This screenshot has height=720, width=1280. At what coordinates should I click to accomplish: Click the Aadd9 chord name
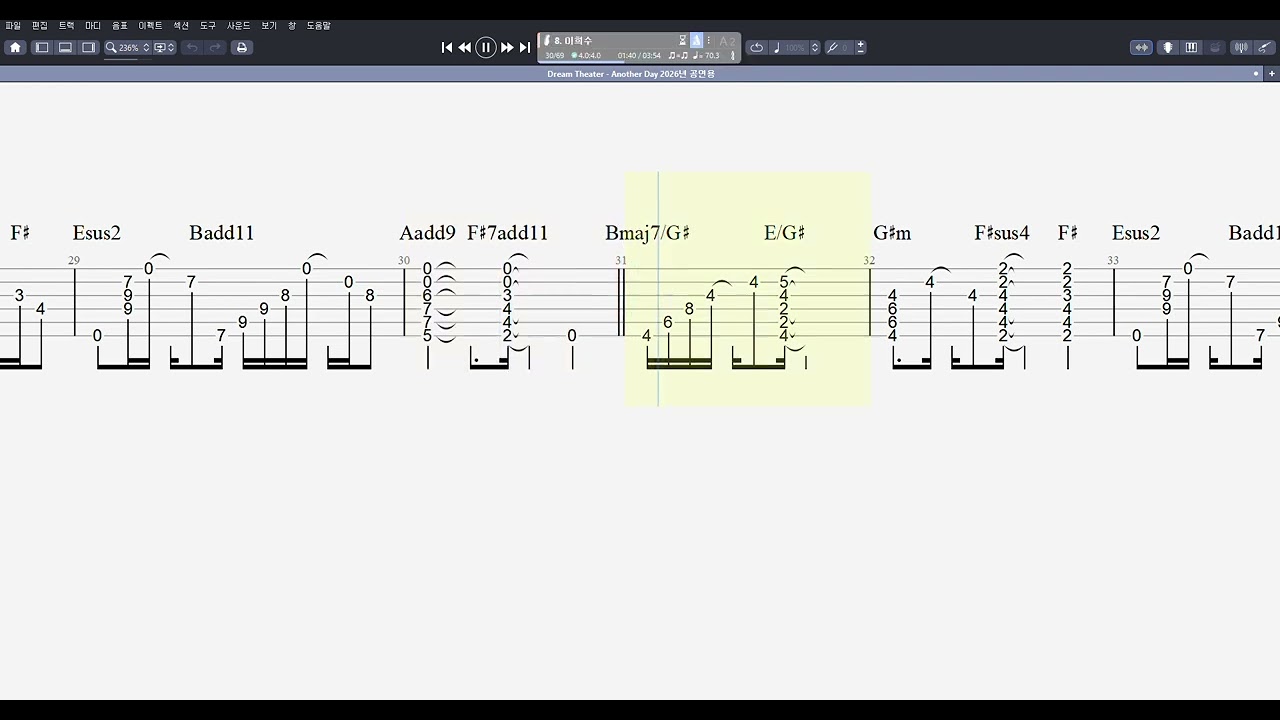(x=427, y=233)
